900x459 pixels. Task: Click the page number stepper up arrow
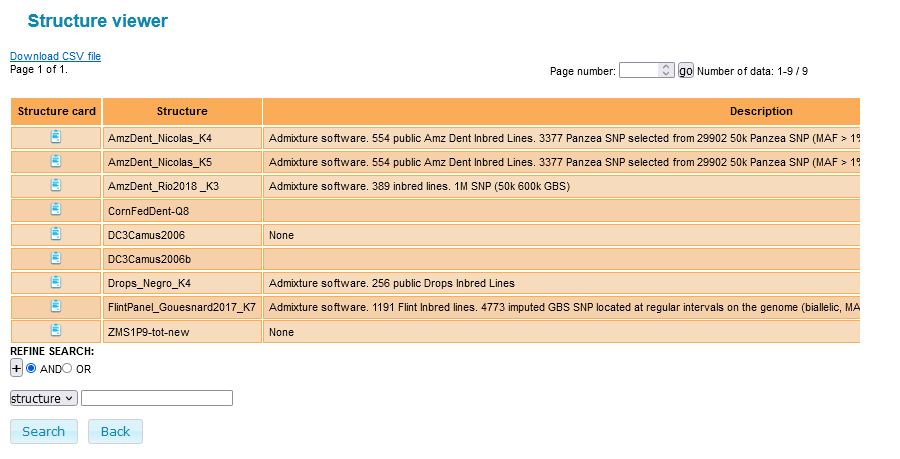[x=666, y=67]
